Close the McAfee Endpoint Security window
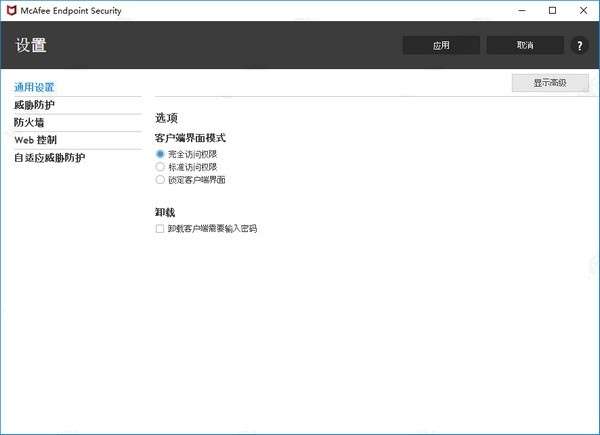This screenshot has width=600, height=435. point(583,11)
